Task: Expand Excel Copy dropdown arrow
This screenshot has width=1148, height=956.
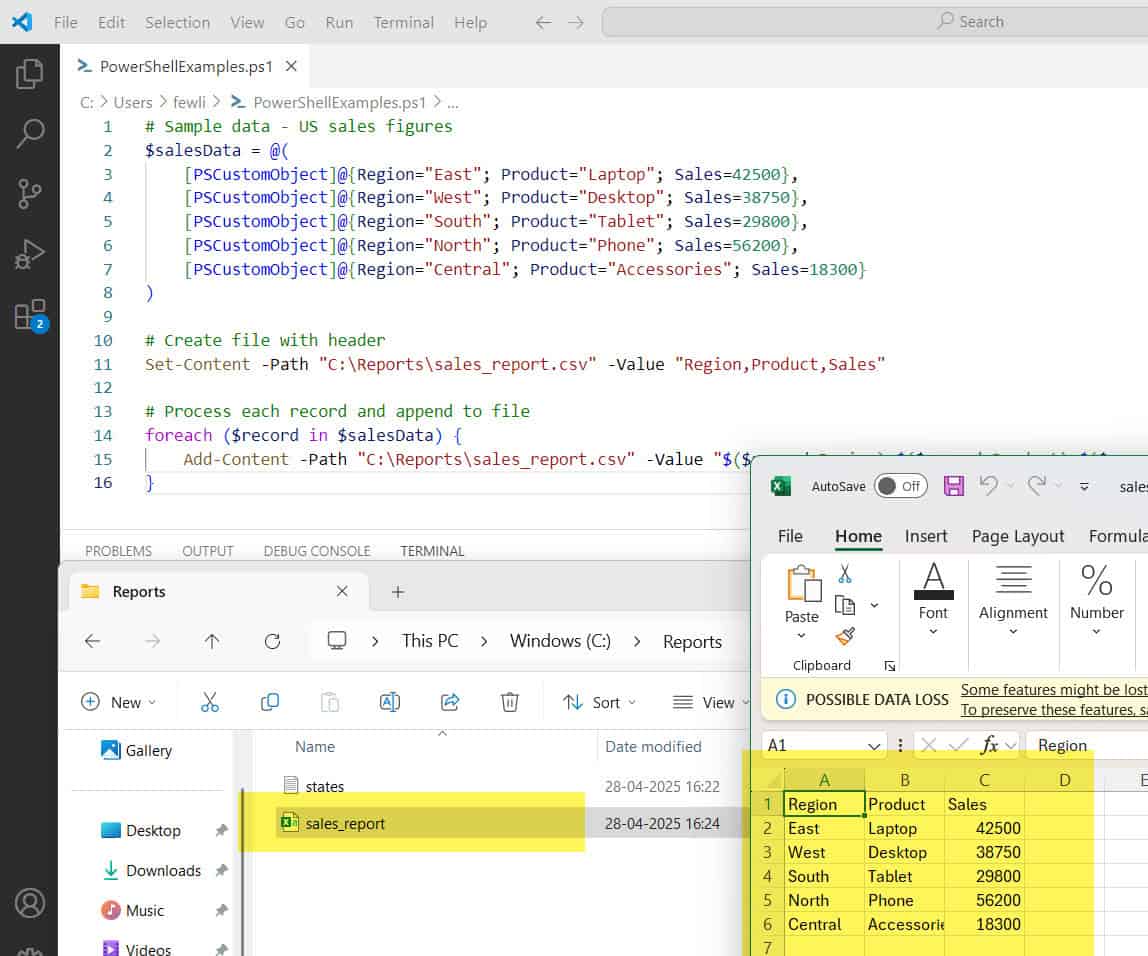Action: click(874, 605)
